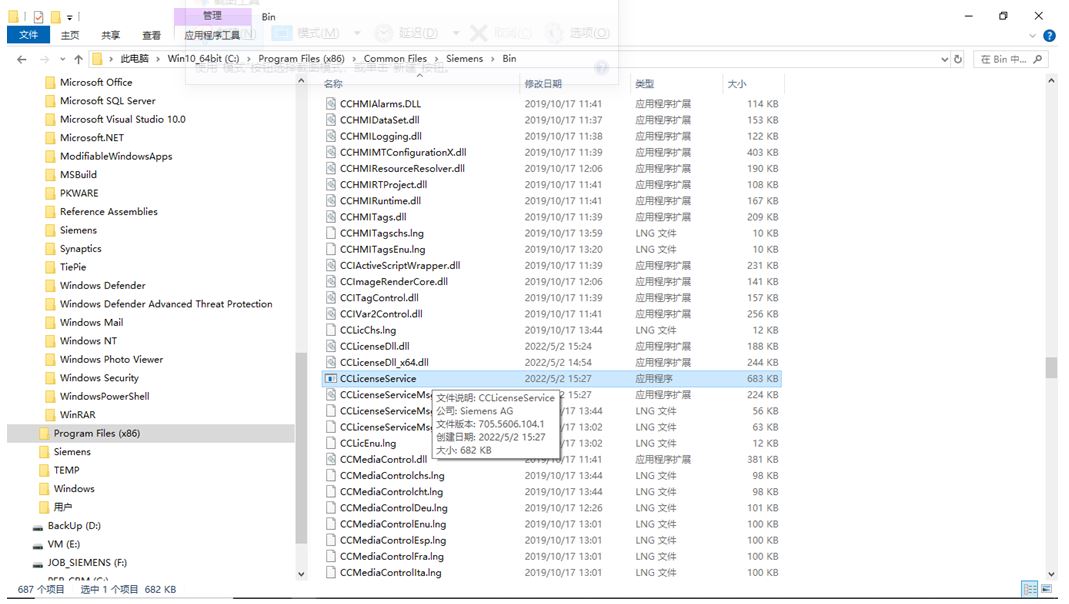Open the 文件 menu
Screen dimensions: 1069x604
pos(28,35)
